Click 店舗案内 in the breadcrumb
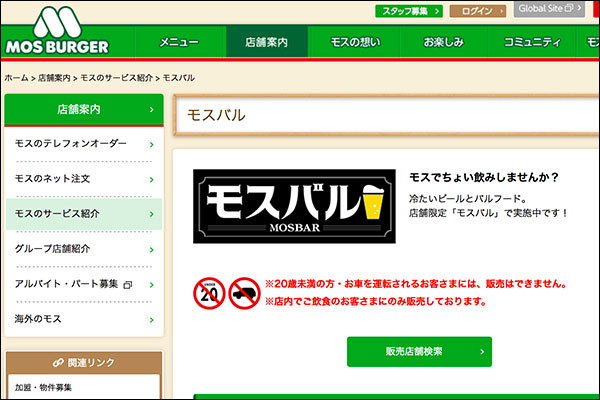This screenshot has width=600, height=400. (x=54, y=78)
